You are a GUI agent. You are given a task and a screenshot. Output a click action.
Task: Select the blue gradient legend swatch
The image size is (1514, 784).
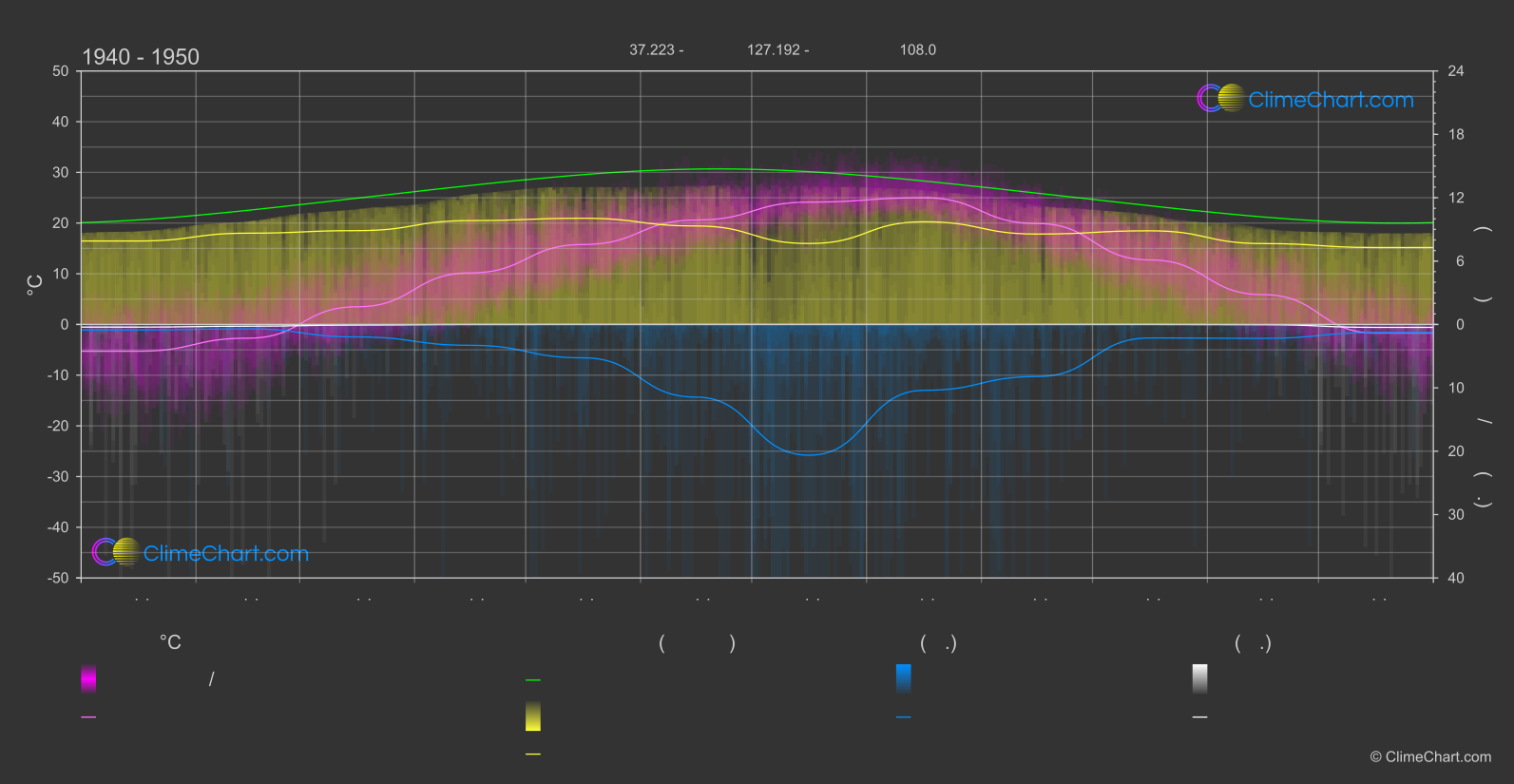(904, 679)
